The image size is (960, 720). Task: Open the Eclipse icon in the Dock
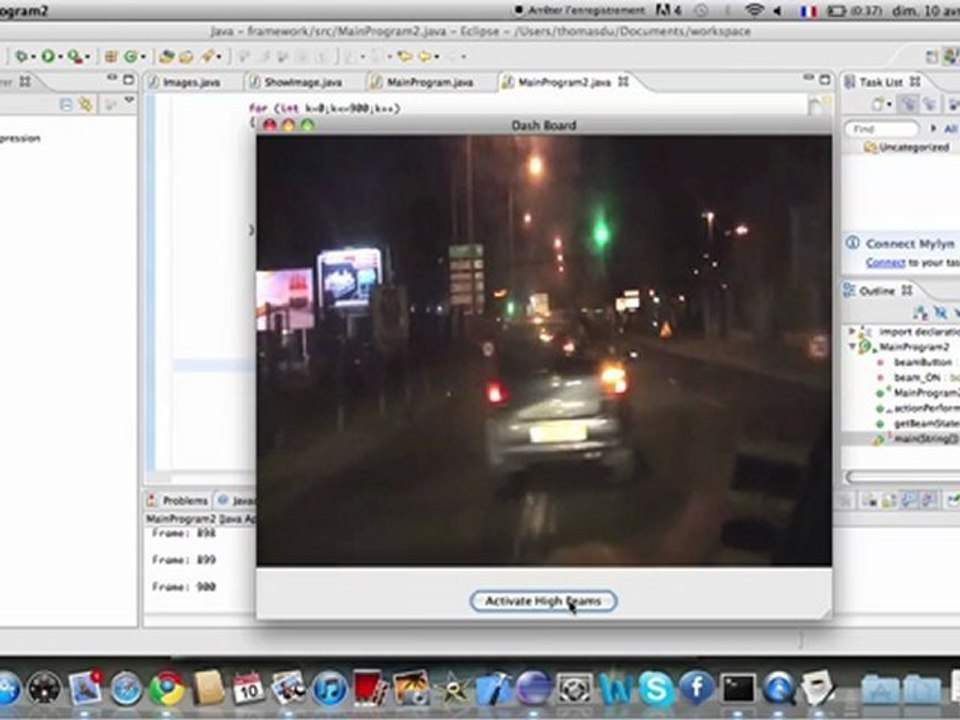[533, 689]
